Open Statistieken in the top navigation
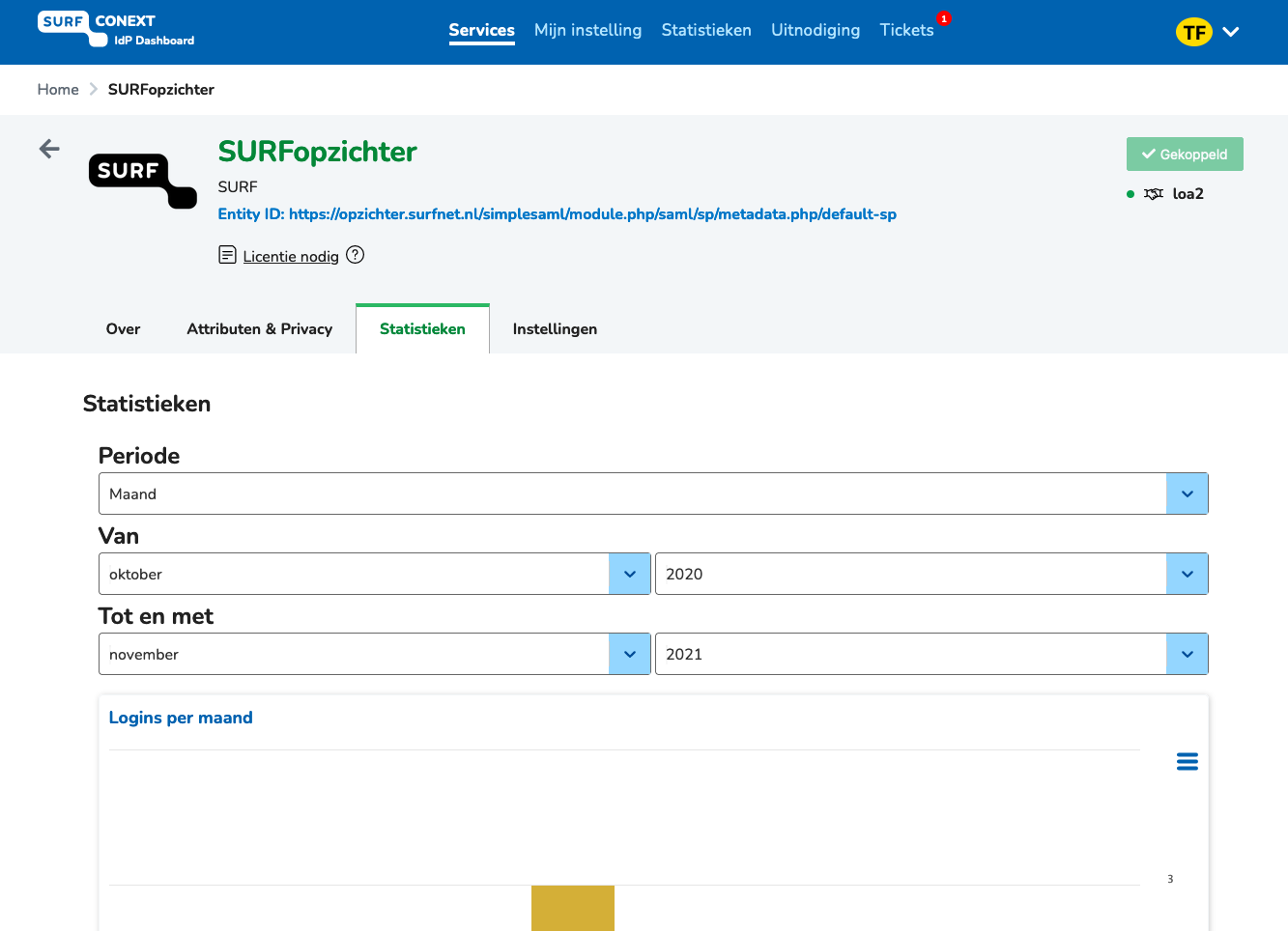 706,30
